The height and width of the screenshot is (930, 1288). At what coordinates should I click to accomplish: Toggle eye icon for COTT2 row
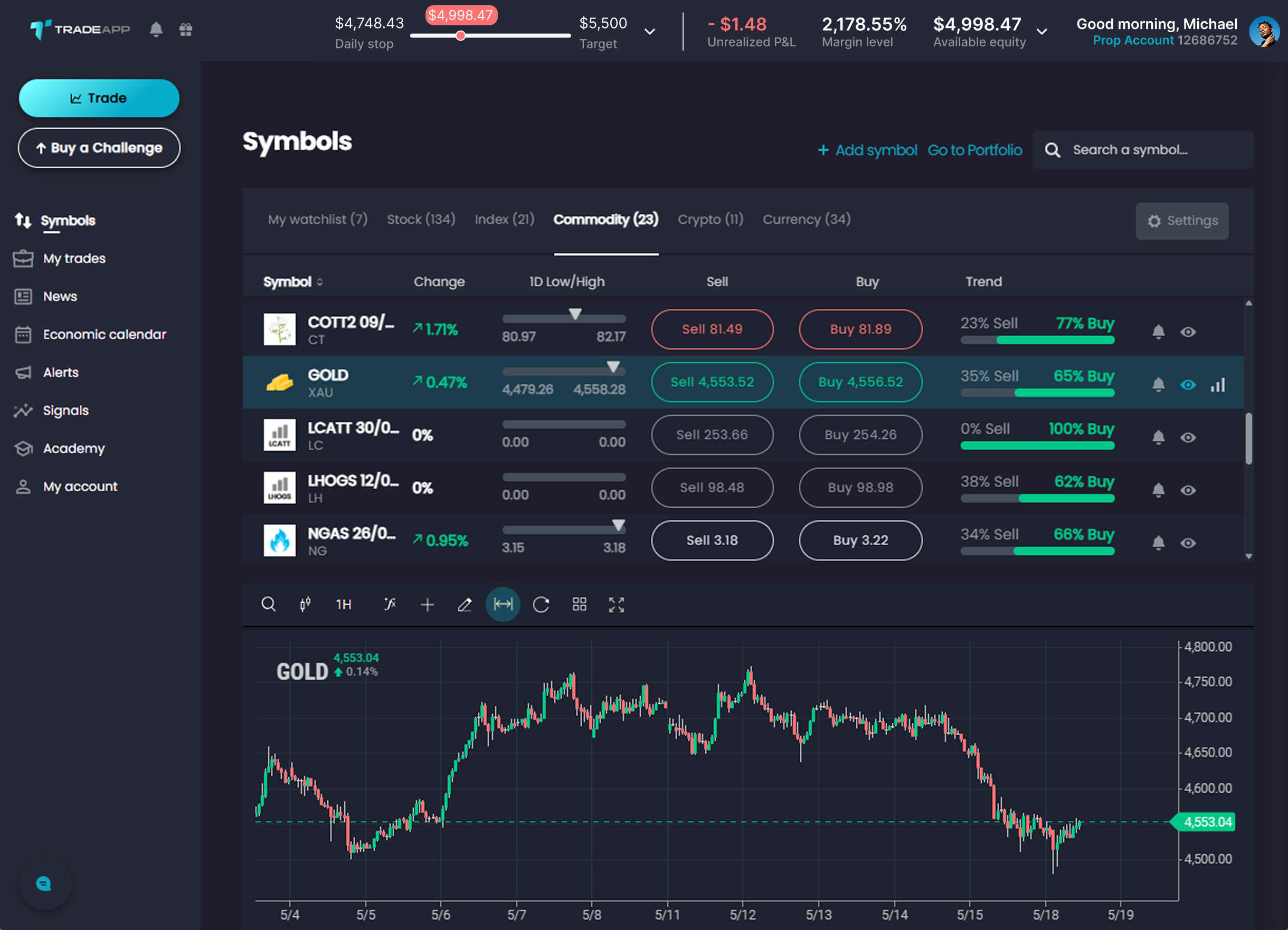click(x=1188, y=332)
